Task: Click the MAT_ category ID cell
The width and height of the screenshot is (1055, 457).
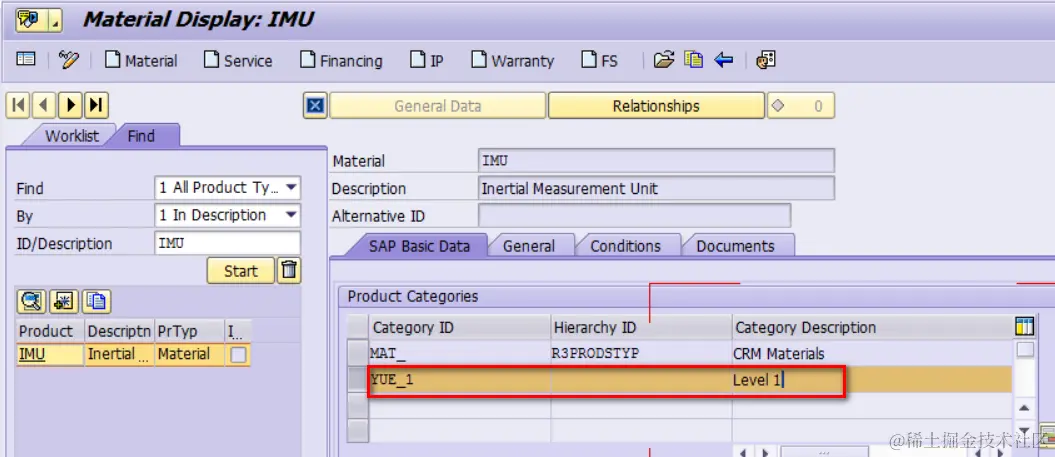Action: pyautogui.click(x=460, y=353)
